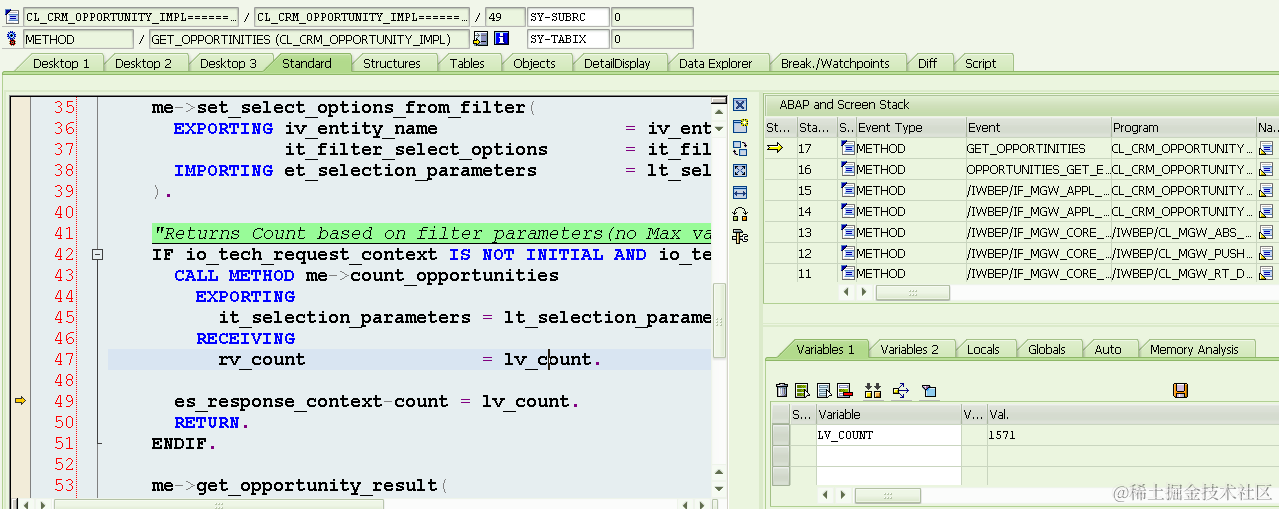Switch to the Variables 2 tab
The image size is (1279, 509).
pyautogui.click(x=909, y=349)
